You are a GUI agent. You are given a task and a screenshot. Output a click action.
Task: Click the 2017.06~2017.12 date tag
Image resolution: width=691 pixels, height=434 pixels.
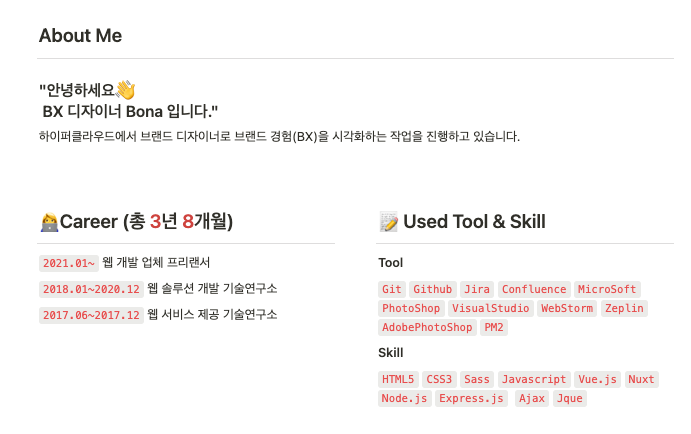point(91,315)
